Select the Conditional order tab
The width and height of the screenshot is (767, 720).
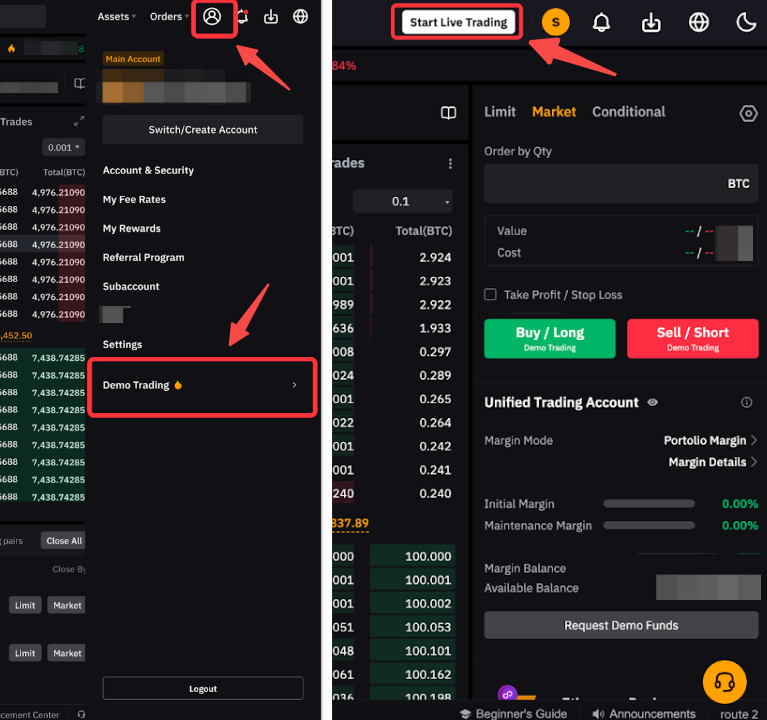628,112
